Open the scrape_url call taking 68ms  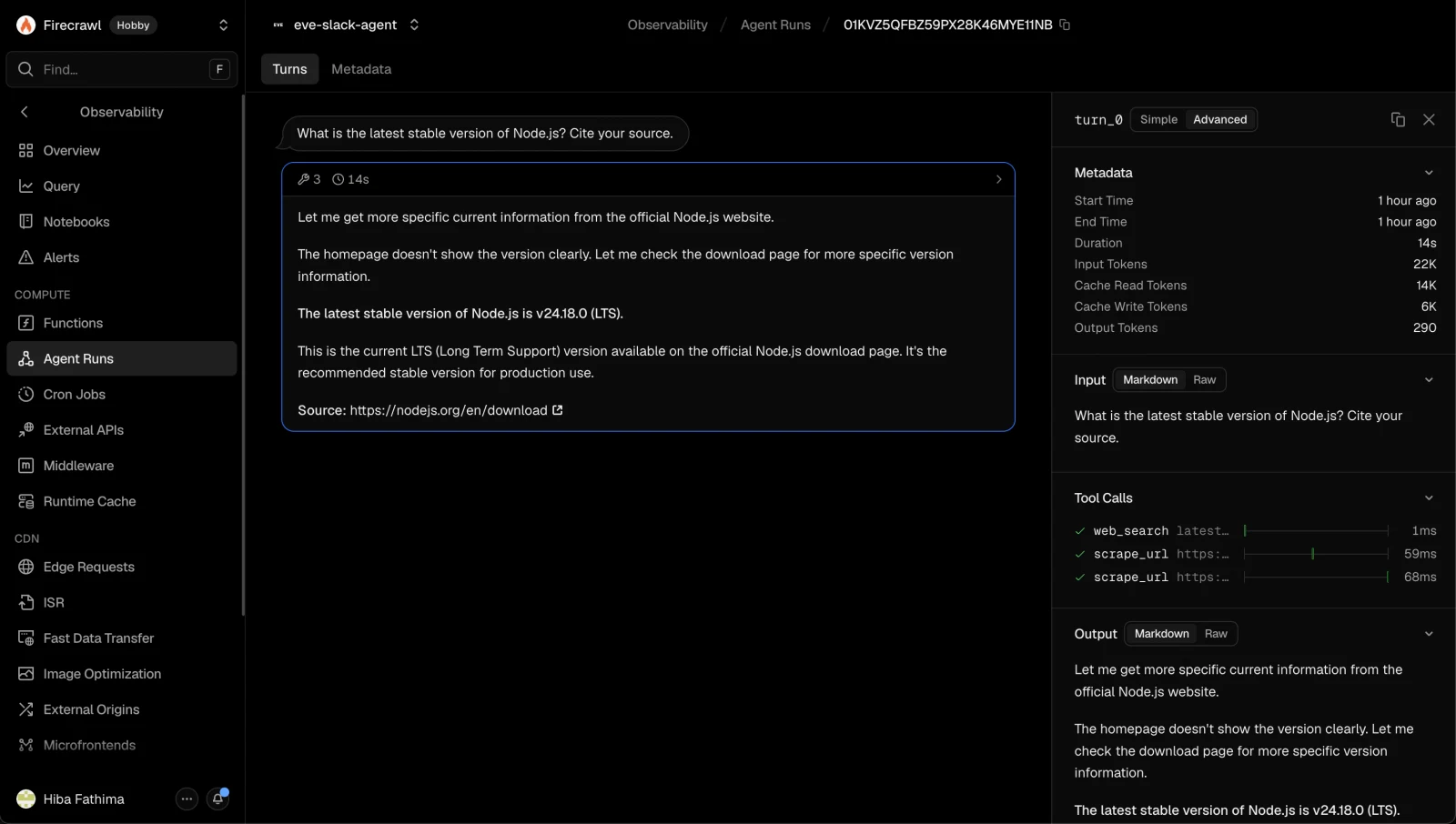[x=1255, y=578]
